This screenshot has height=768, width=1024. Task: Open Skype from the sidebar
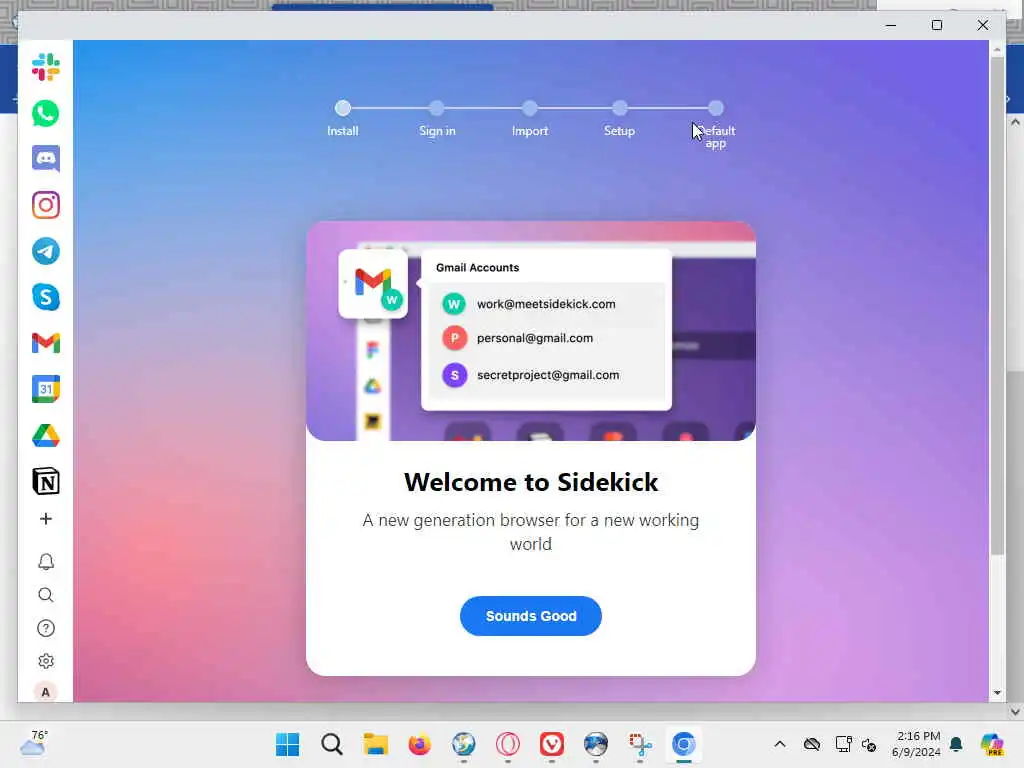[x=46, y=297]
